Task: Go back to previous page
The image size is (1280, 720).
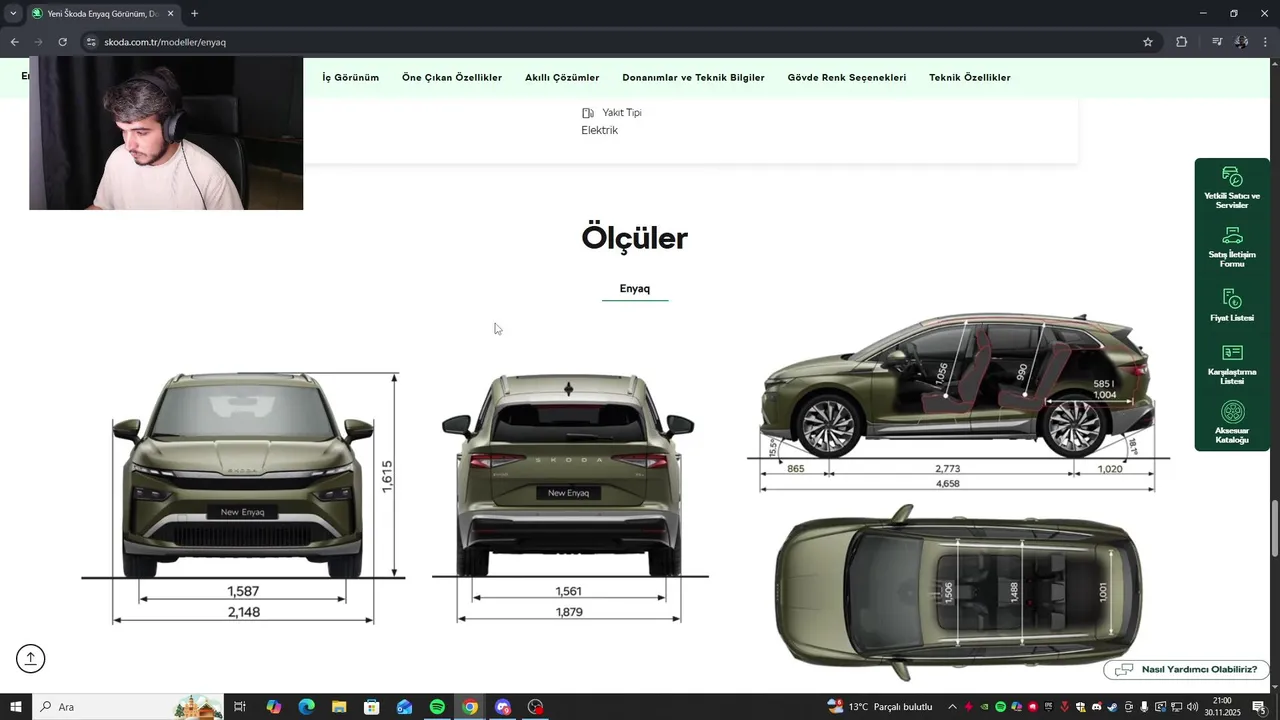Action: pos(14,42)
